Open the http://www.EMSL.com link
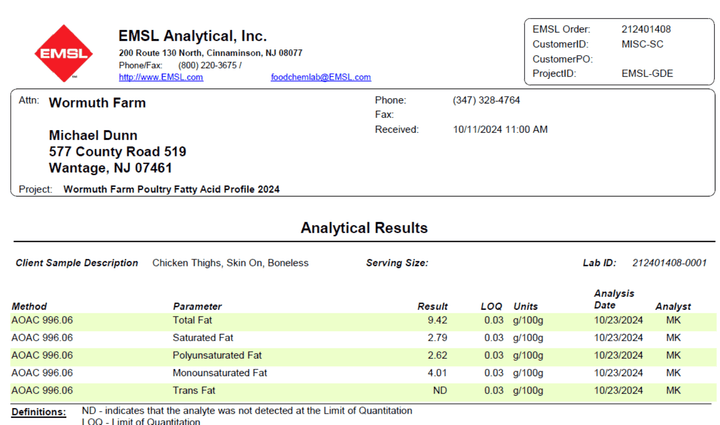The width and height of the screenshot is (720, 425). tap(160, 77)
